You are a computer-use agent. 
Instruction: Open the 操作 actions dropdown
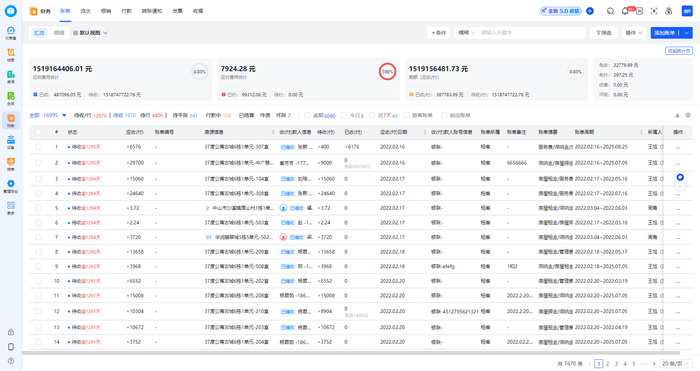pos(633,33)
